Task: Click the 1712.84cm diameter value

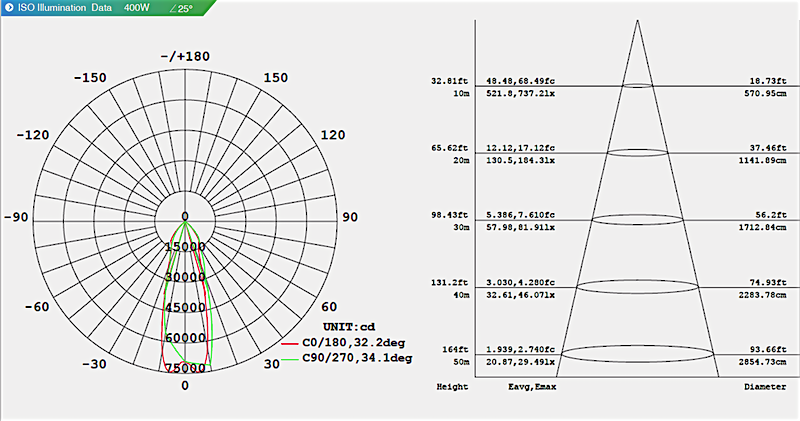Action: [x=763, y=227]
